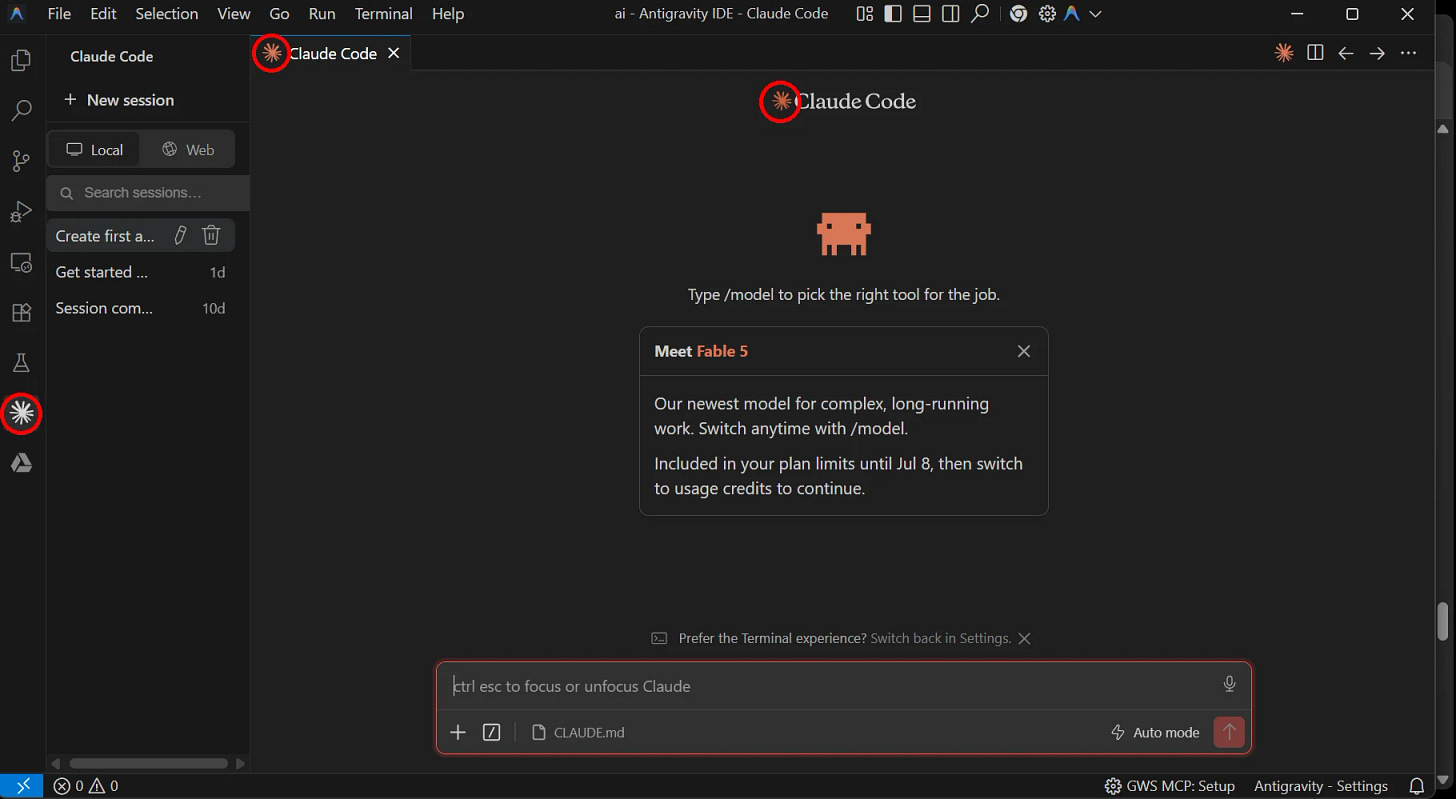The height and width of the screenshot is (799, 1456).
Task: Click errors and warnings count in status bar
Action: [86, 786]
